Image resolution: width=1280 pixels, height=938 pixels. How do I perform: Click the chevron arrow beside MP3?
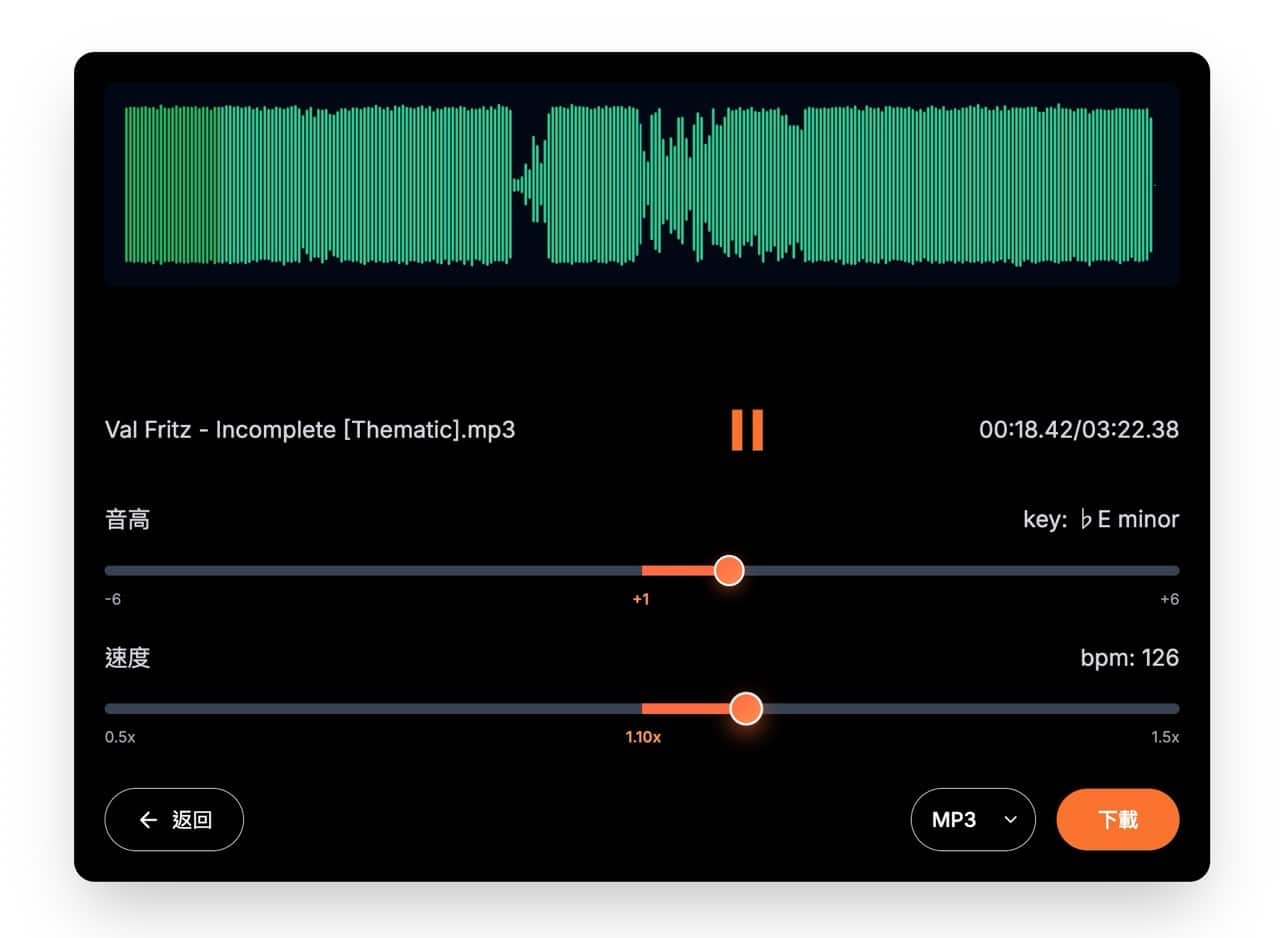1010,820
